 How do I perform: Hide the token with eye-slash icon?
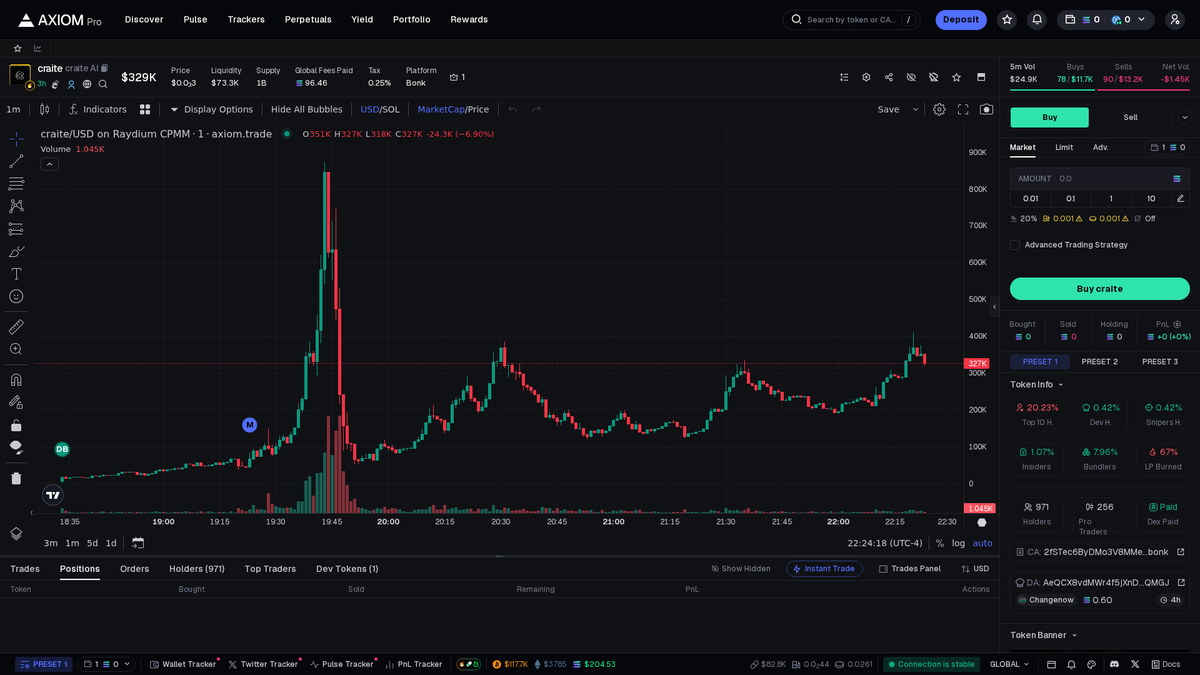[x=911, y=77]
